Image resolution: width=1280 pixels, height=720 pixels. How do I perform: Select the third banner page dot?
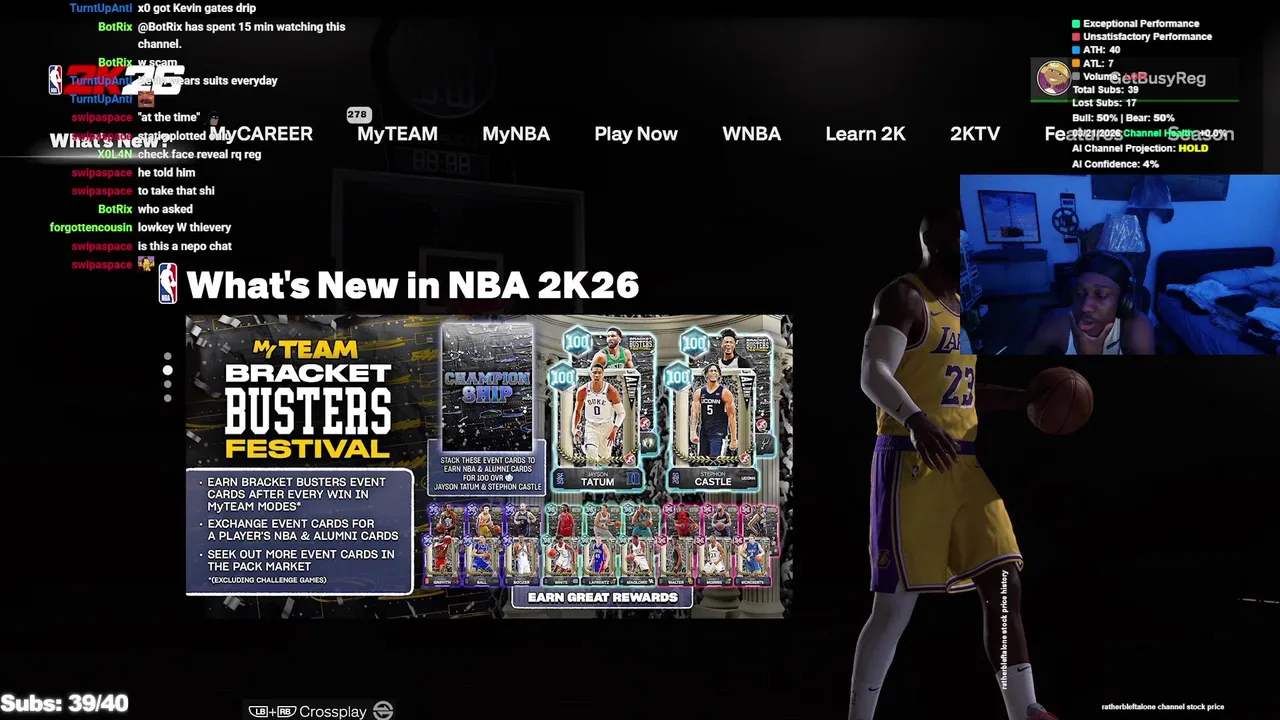tap(167, 385)
